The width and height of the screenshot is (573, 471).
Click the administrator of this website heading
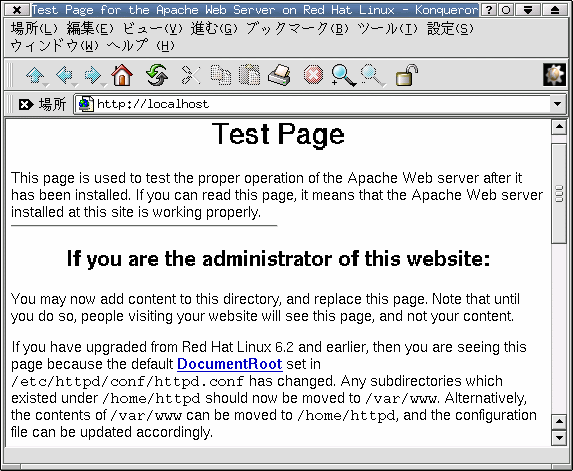[278, 259]
